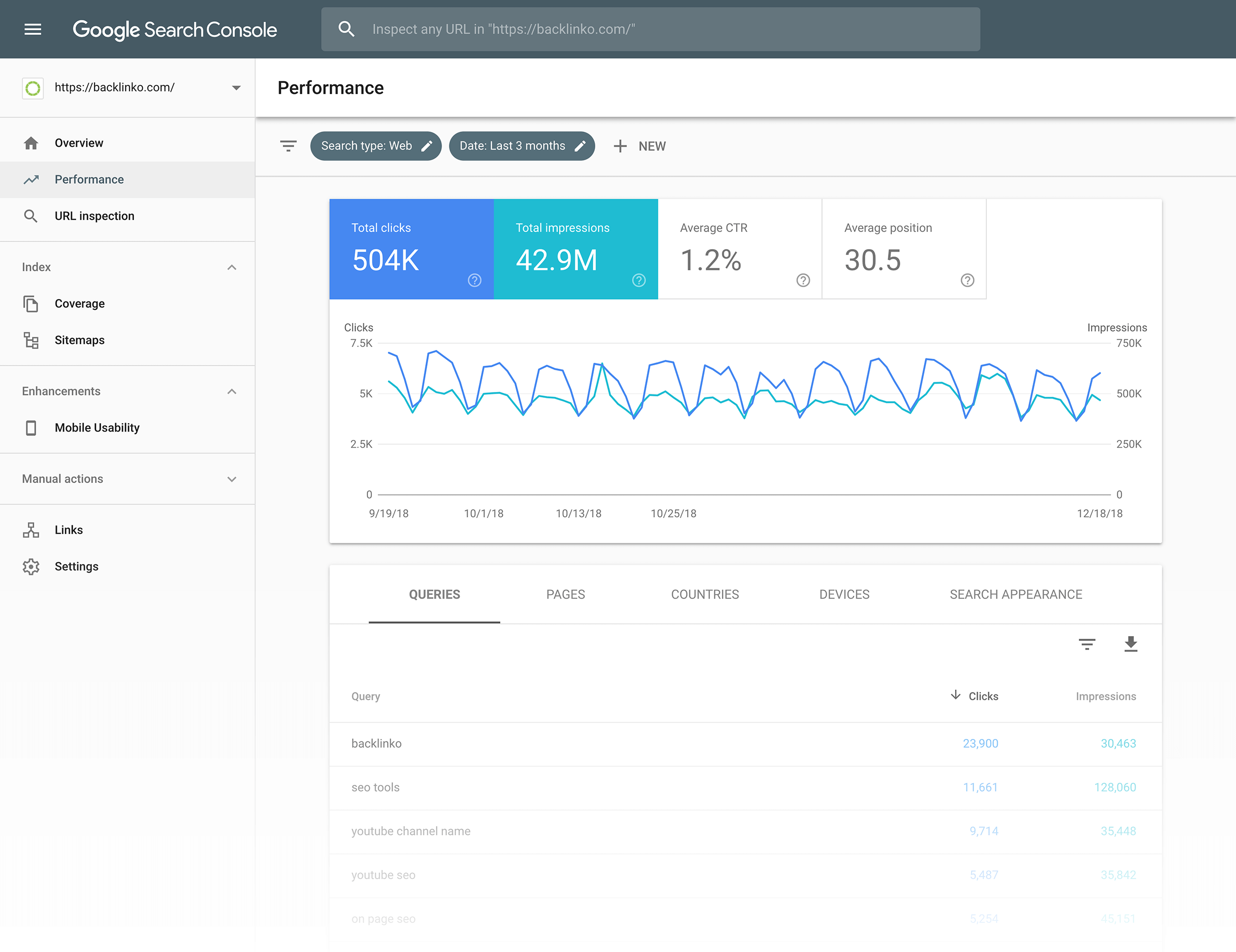Click the plus icon next to NEW
1236x952 pixels.
pos(620,146)
